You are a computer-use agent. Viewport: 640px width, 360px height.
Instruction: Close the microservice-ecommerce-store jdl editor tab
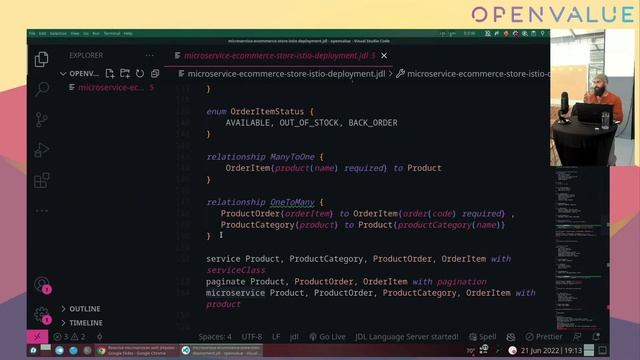tap(384, 56)
